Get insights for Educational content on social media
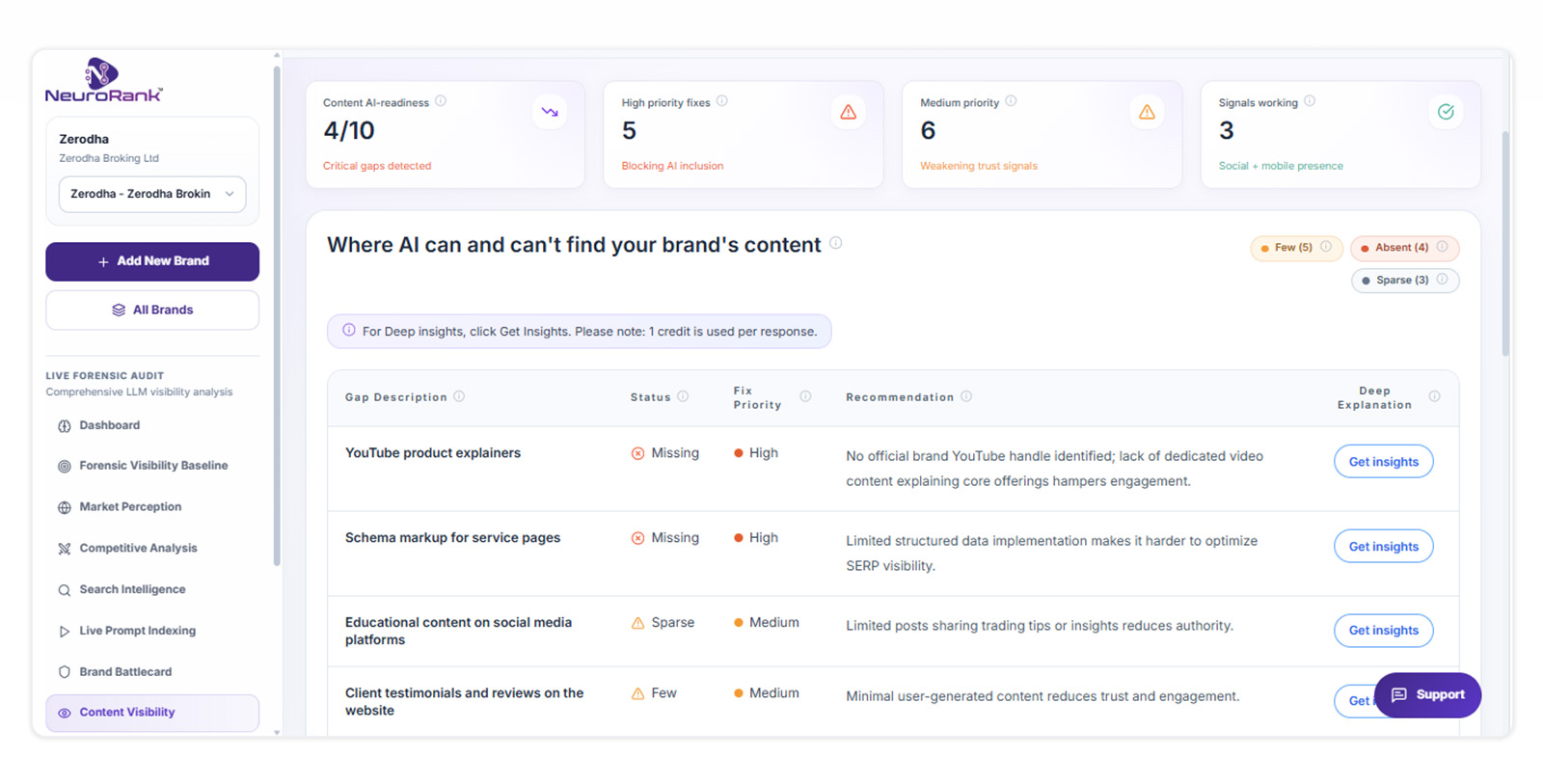1543x784 pixels. coord(1383,631)
